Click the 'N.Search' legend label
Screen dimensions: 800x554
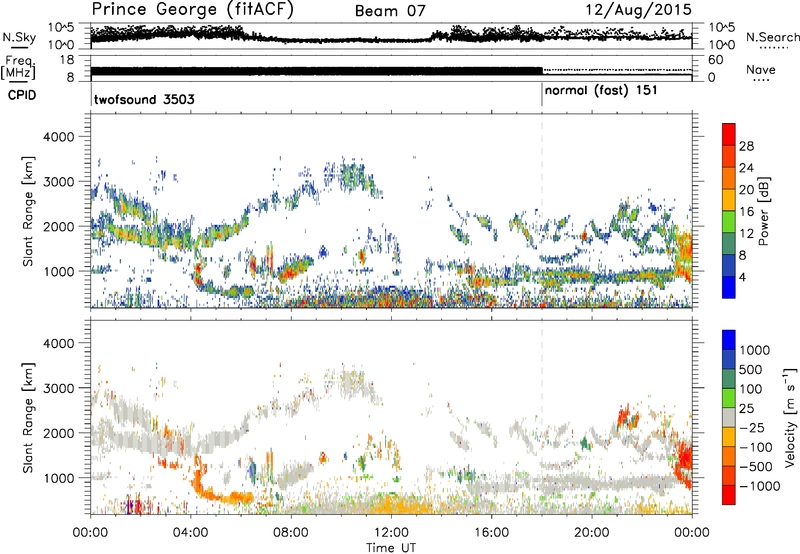tap(772, 37)
